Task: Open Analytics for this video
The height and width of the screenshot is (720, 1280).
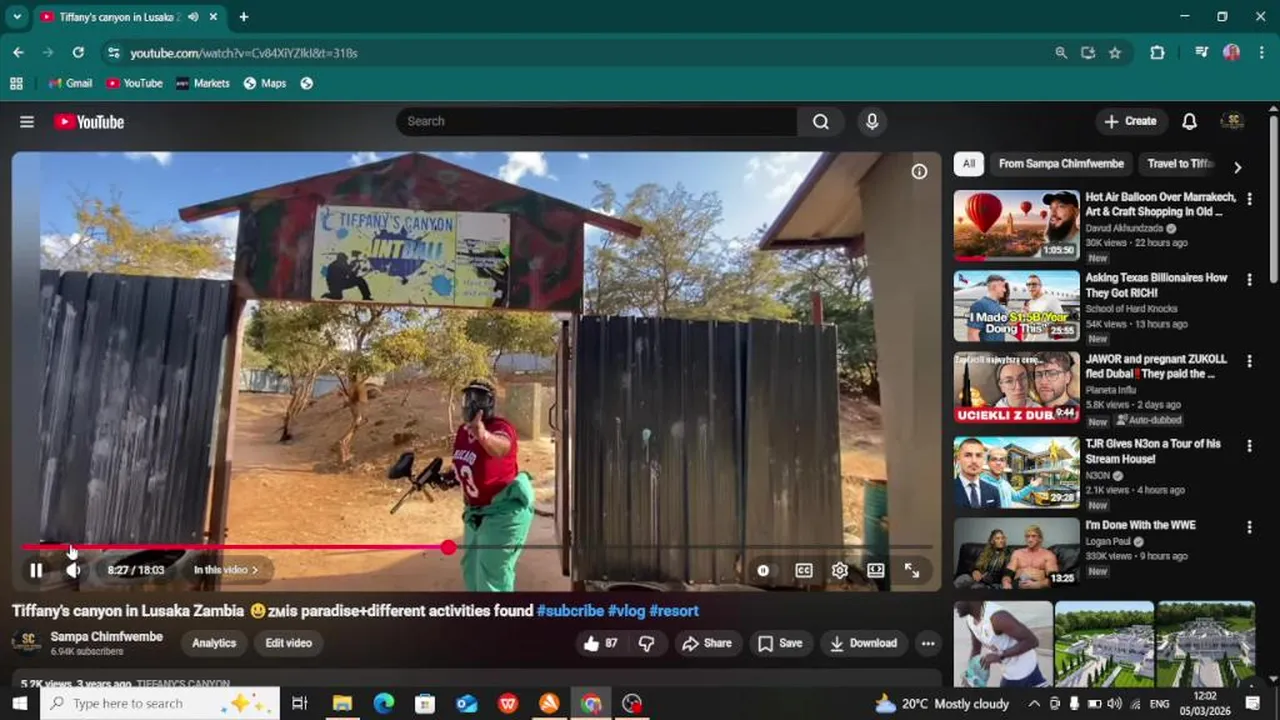Action: pos(214,643)
